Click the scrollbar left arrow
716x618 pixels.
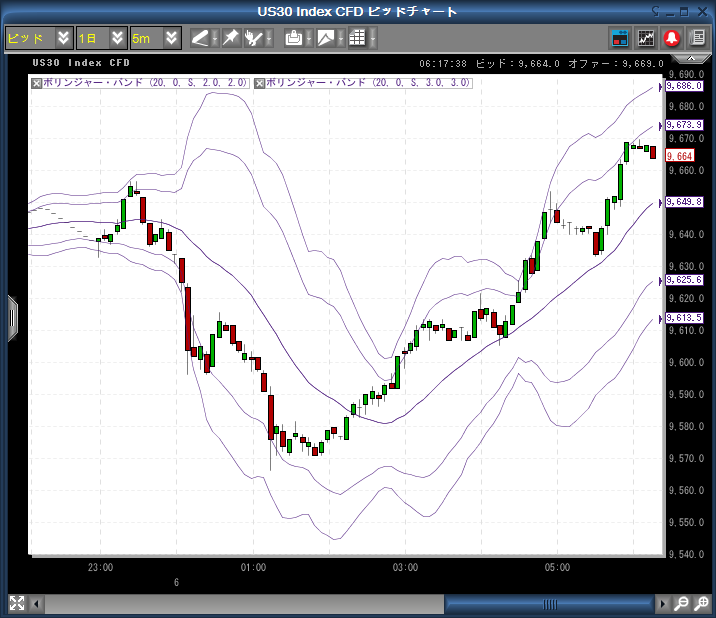[x=38, y=604]
